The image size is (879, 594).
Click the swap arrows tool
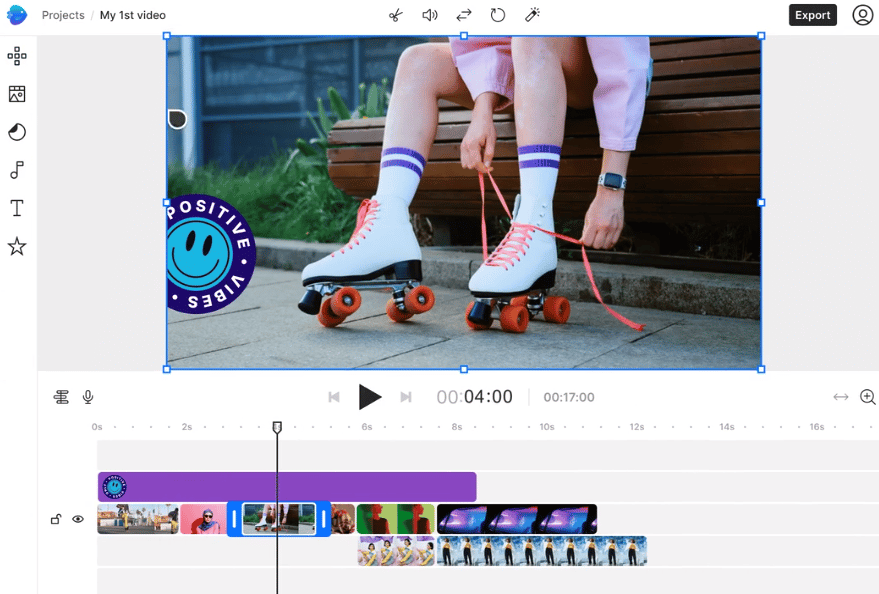click(x=464, y=15)
